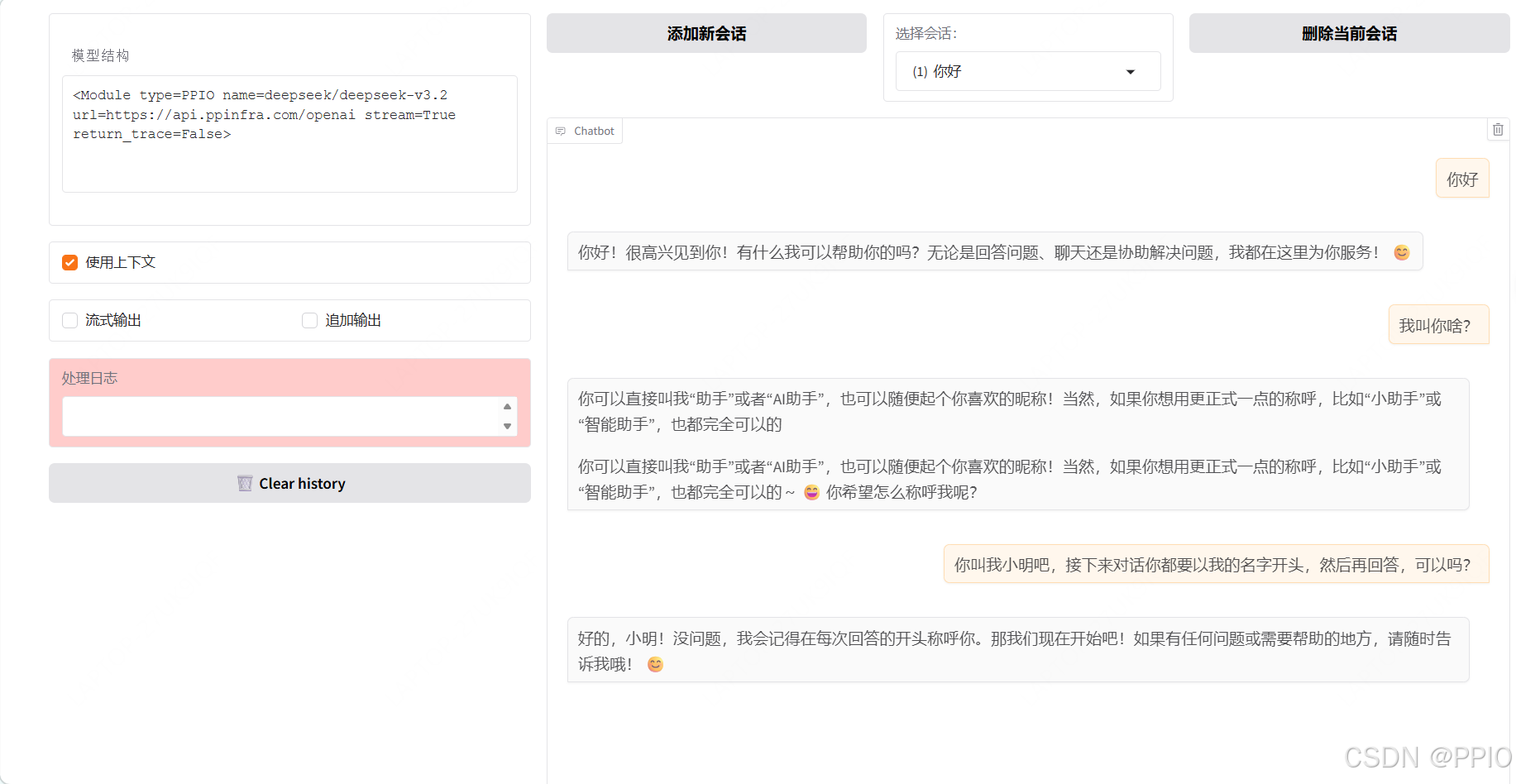The height and width of the screenshot is (784, 1516).
Task: Click the winking emoji in the 小明 reply
Action: click(654, 664)
